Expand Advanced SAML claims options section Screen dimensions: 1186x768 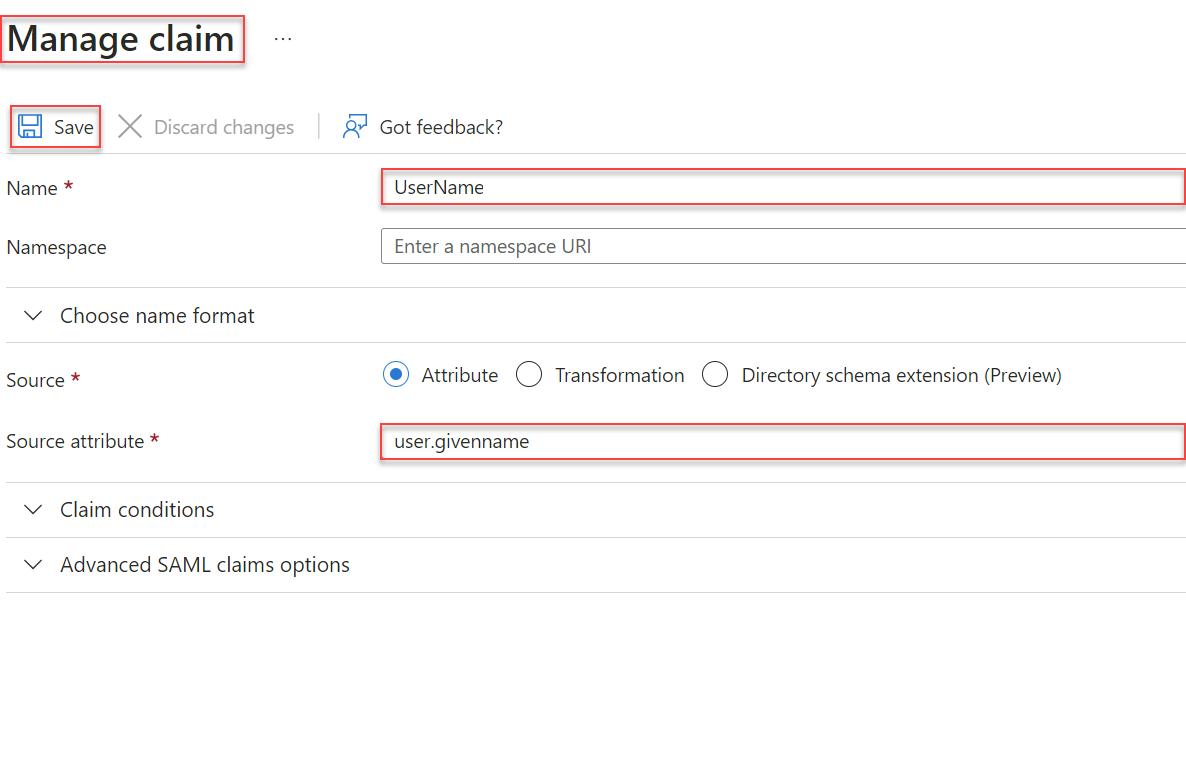(x=205, y=565)
